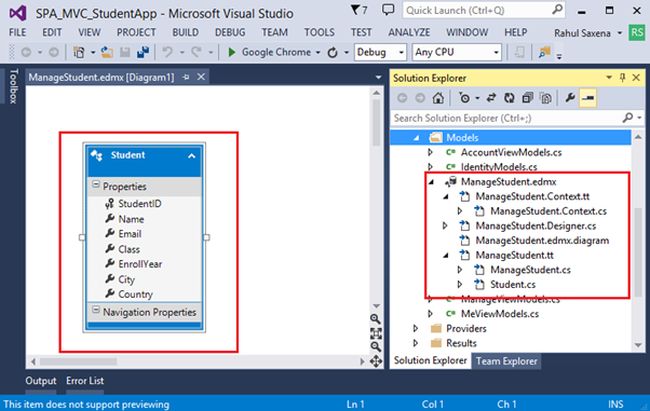This screenshot has width=650, height=411.
Task: Click diagram horizontal scrollbar thumb
Action: click(x=78, y=362)
